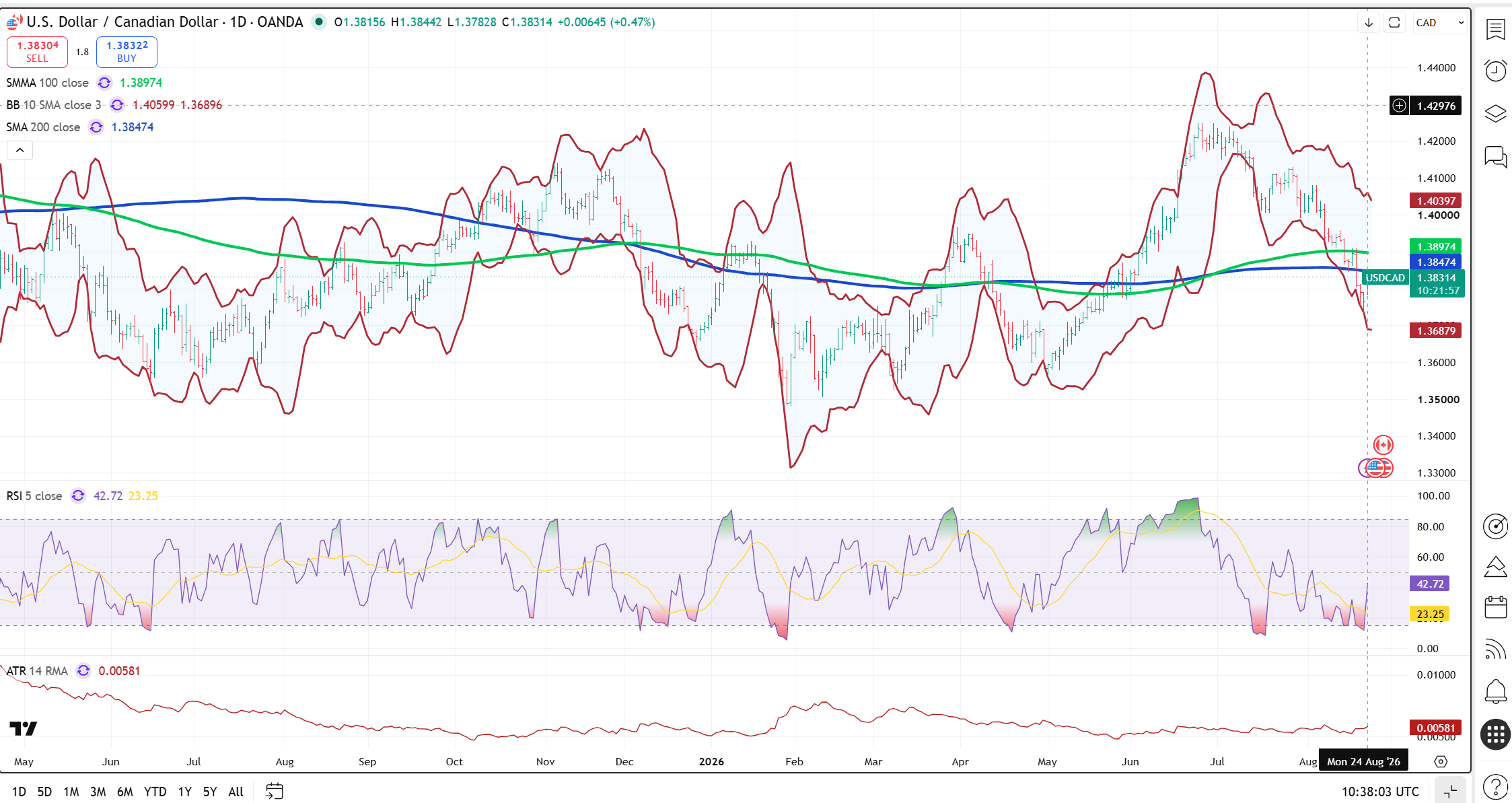The width and height of the screenshot is (1512, 803).
Task: Click the SELL 1.38304 button
Action: pos(37,52)
